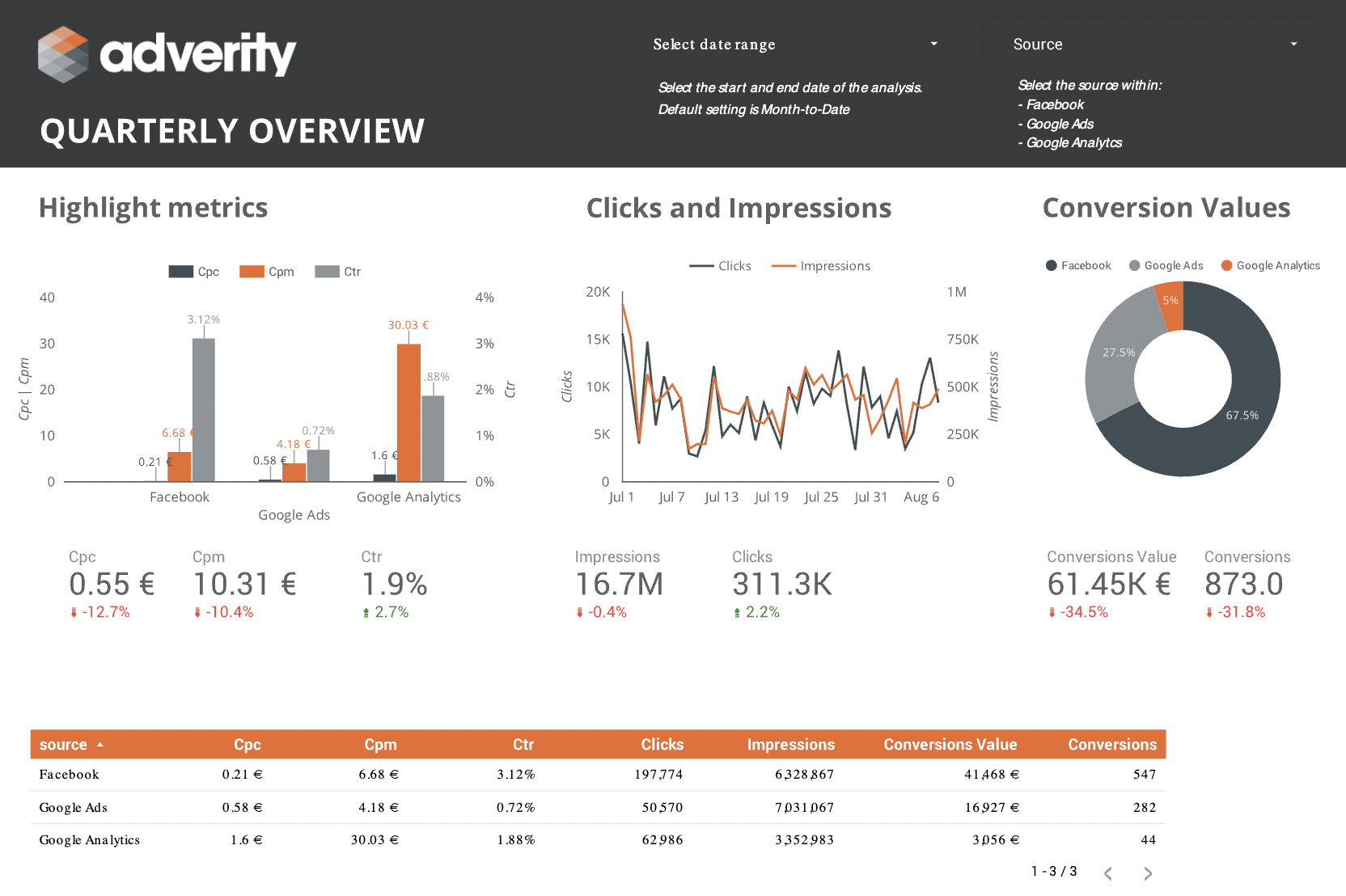Image resolution: width=1346 pixels, height=896 pixels.
Task: Click the QUARTERLY OVERVIEW title
Action: 234,130
